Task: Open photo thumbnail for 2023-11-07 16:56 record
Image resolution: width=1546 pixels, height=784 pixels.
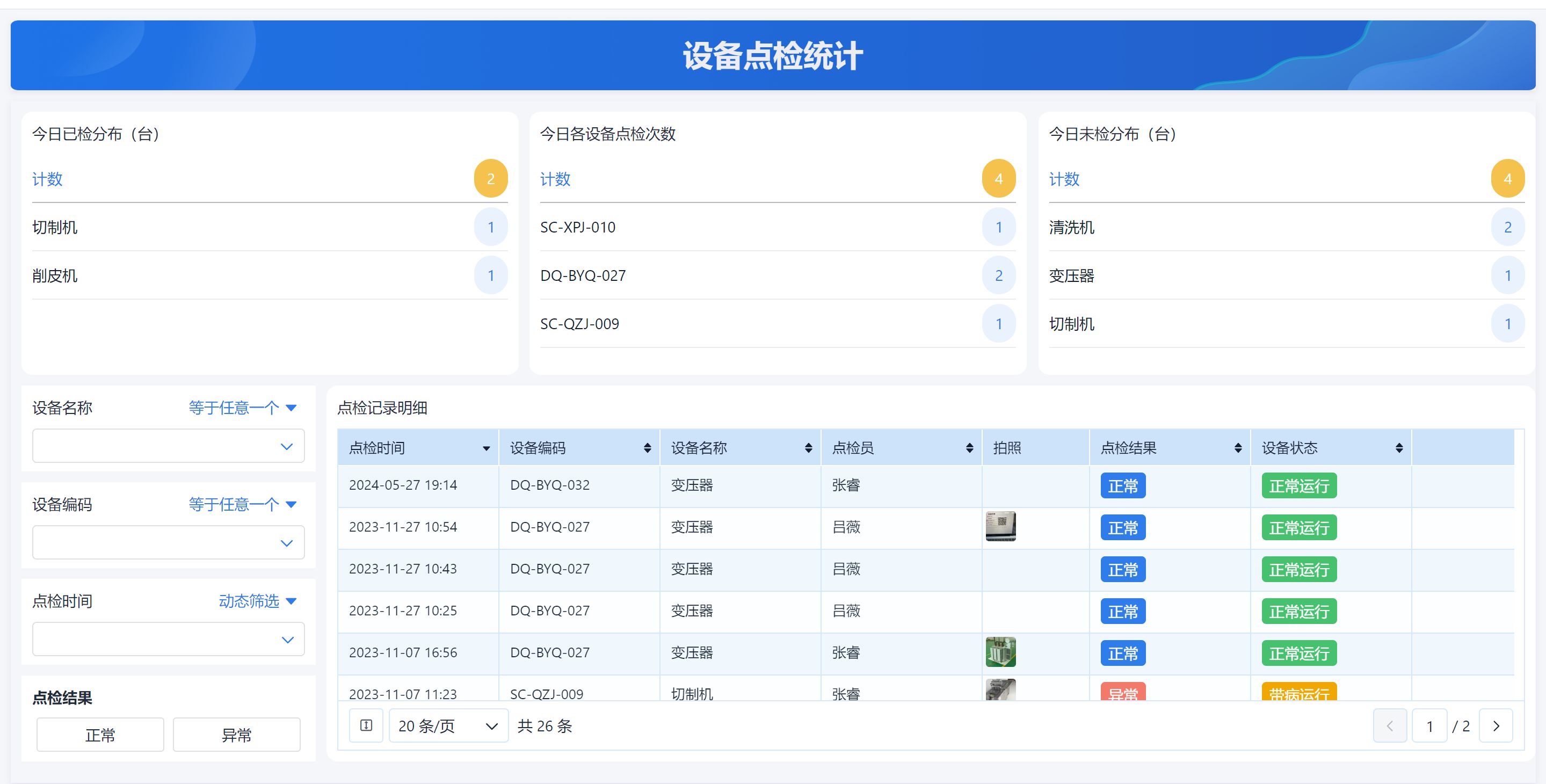Action: pyautogui.click(x=1000, y=652)
